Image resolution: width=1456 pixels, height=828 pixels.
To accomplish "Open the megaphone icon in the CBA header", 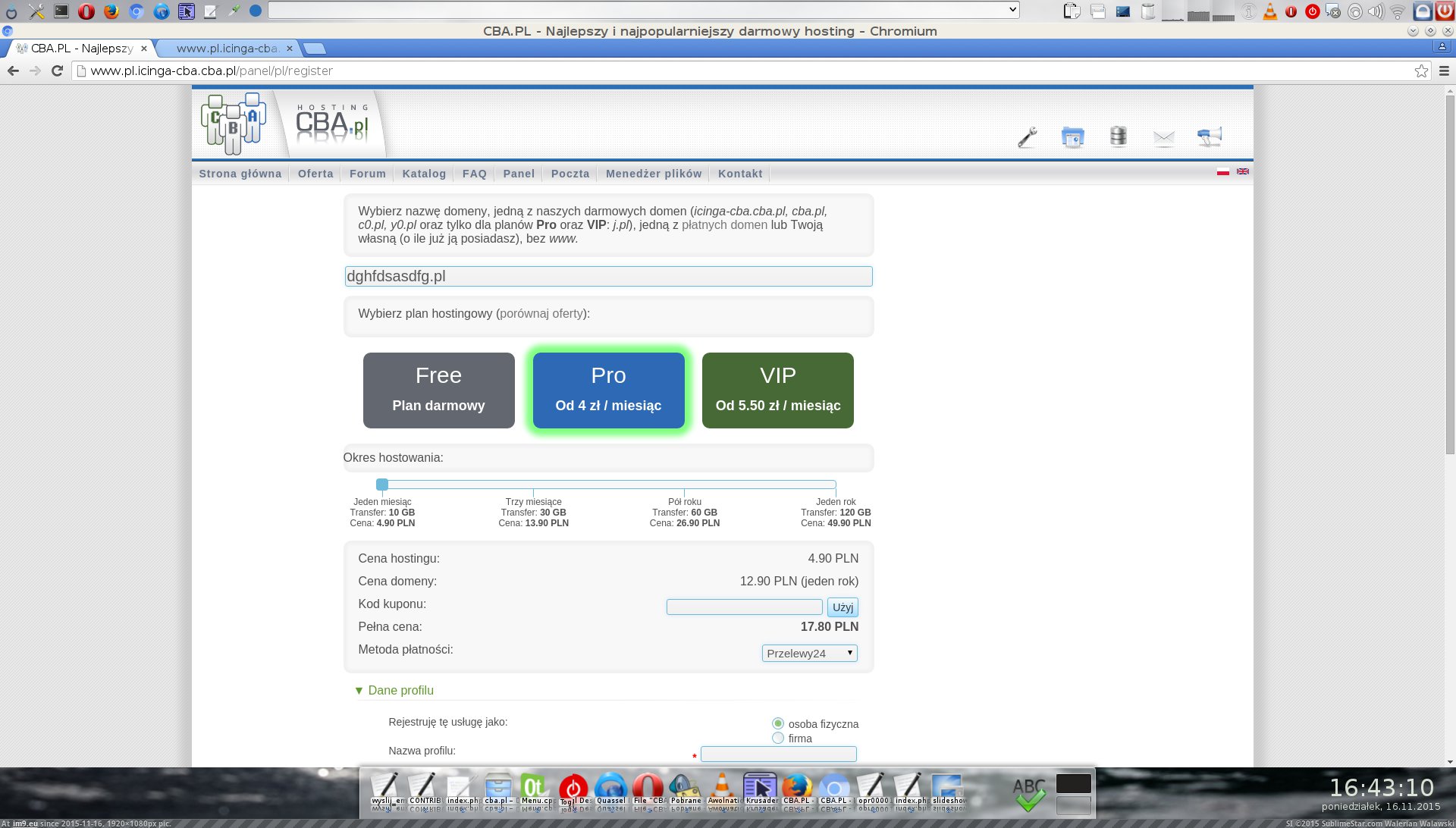I will (x=1210, y=137).
